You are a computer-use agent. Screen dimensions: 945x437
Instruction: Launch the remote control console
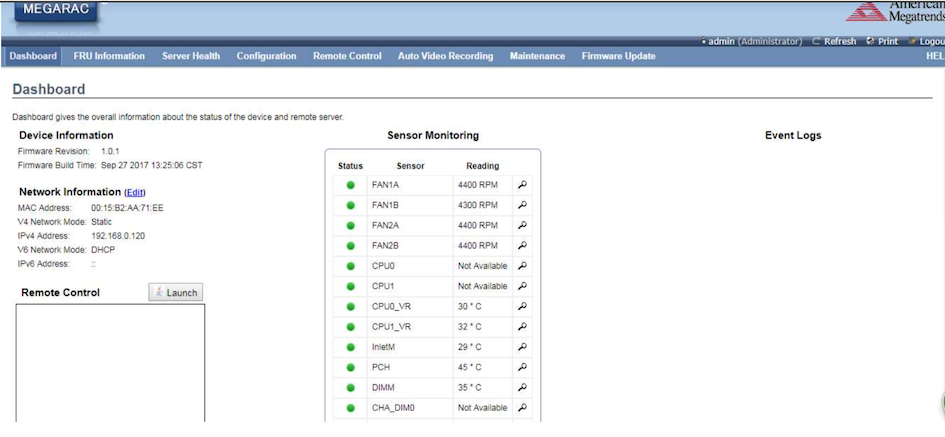point(176,292)
